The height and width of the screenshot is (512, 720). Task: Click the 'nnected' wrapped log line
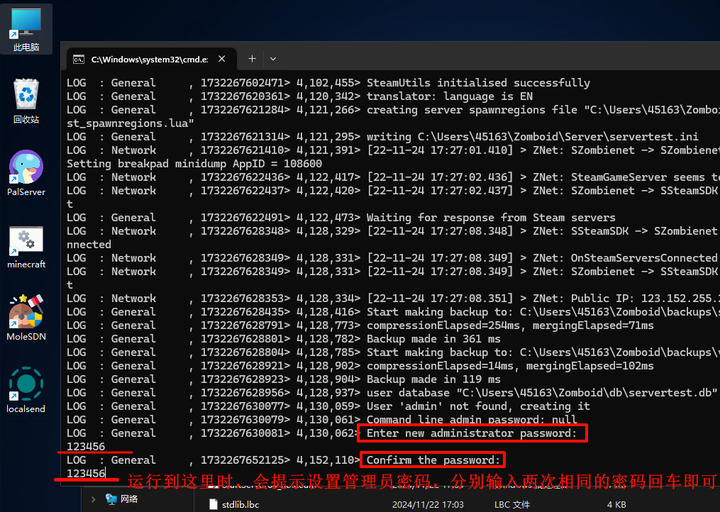(x=89, y=244)
